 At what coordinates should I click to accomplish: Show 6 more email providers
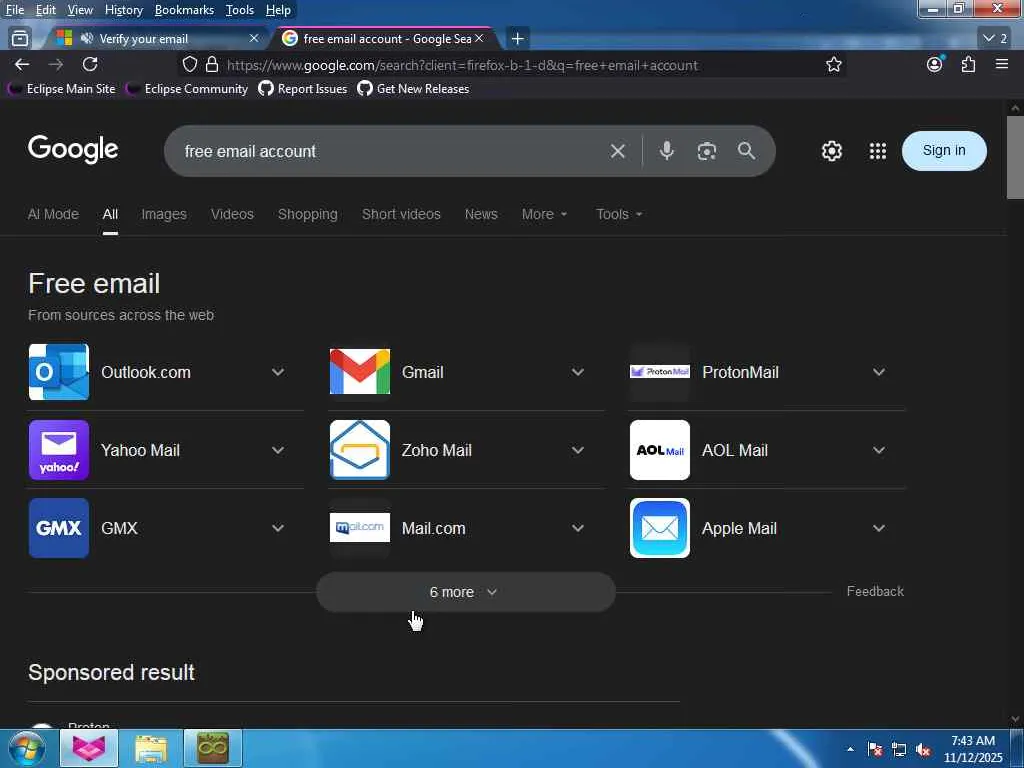coord(466,592)
